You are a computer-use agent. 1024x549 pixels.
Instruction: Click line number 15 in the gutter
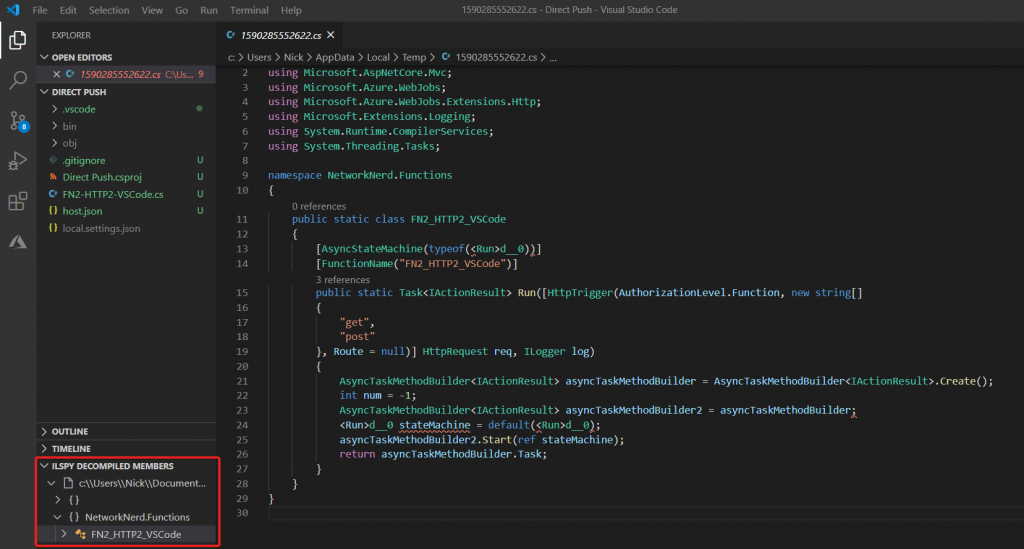(x=242, y=292)
